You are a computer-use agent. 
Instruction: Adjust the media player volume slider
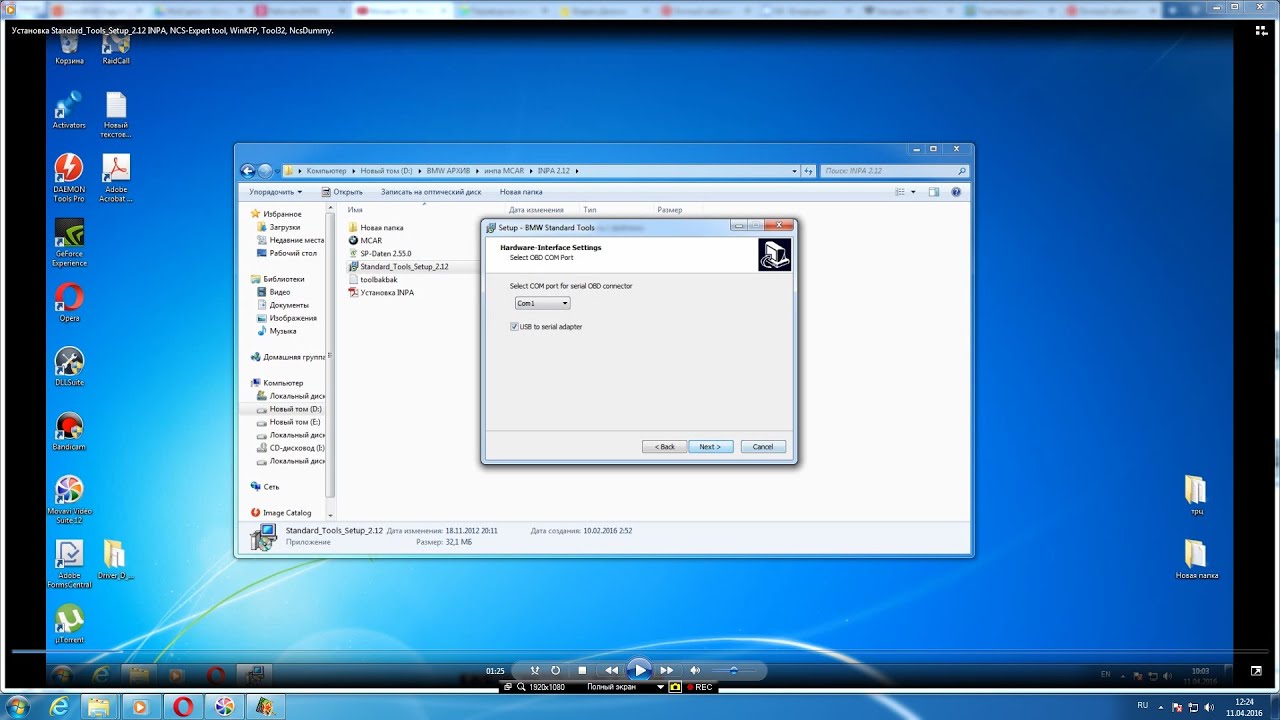736,670
